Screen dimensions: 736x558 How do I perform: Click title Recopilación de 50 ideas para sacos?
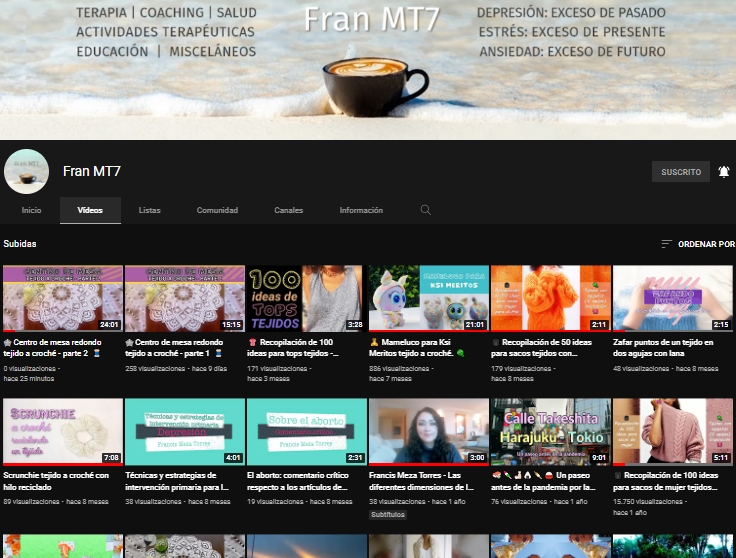[x=542, y=348]
